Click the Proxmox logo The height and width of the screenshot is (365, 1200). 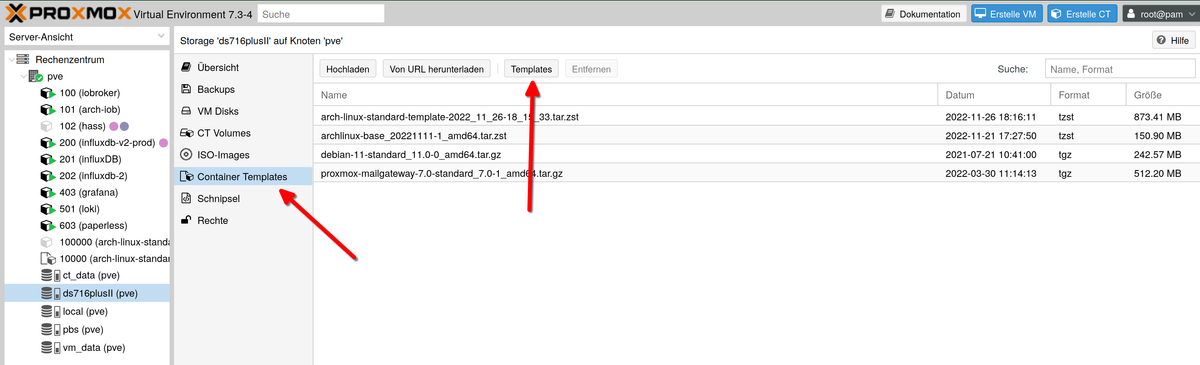pyautogui.click(x=68, y=13)
